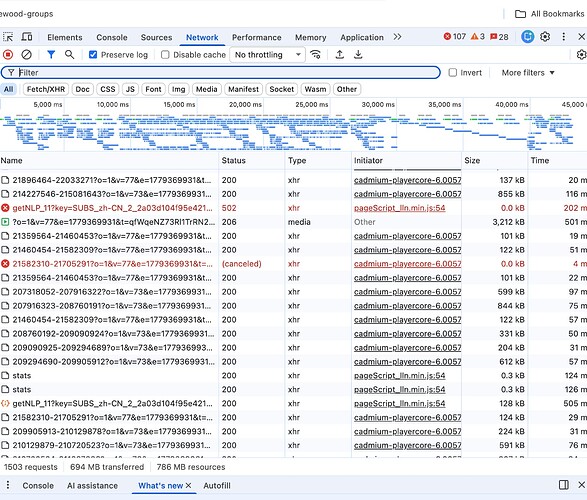This screenshot has height=500, width=587.
Task: Open the AI assistance drawer tab
Action: coord(92,485)
